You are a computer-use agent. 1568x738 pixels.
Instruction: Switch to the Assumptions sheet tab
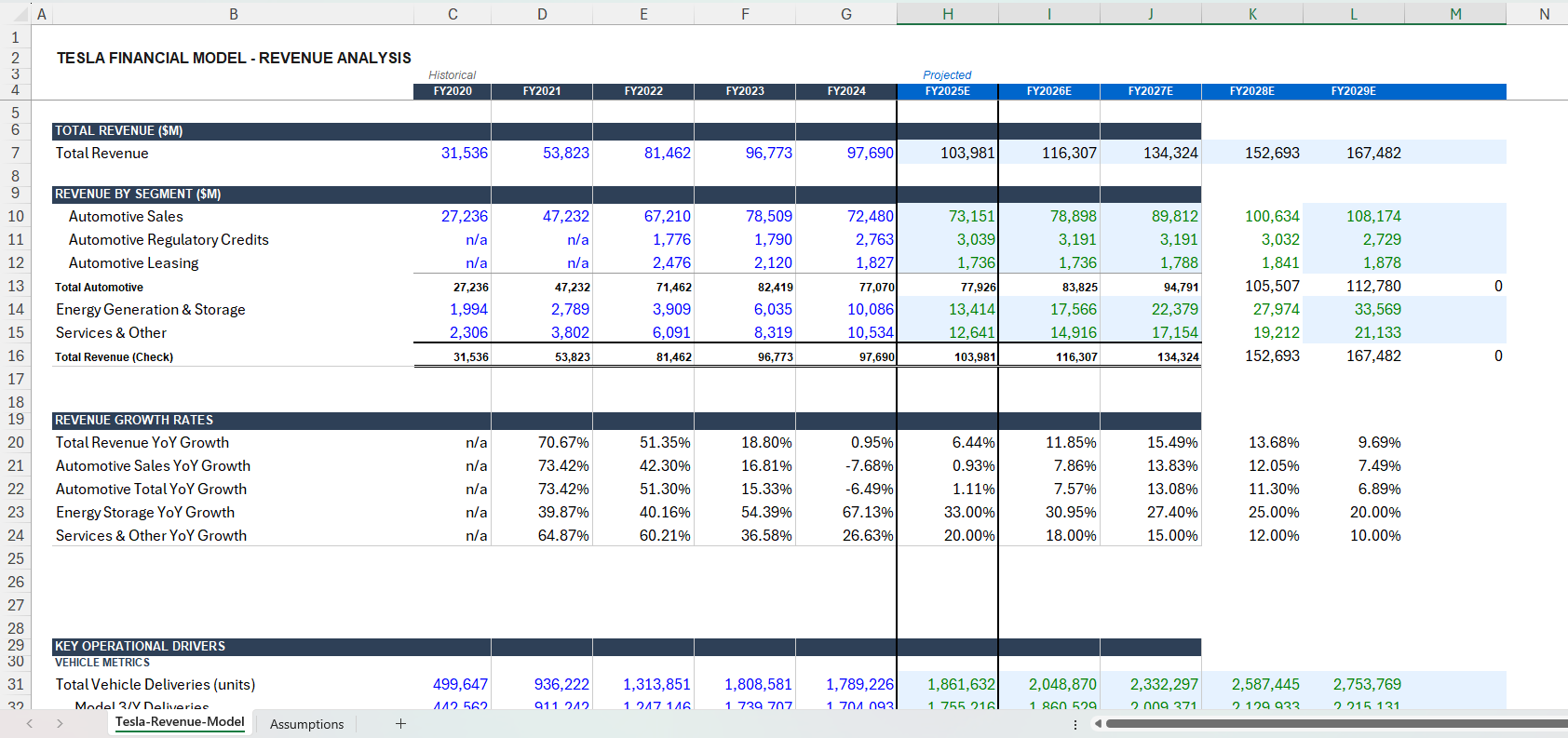click(x=306, y=724)
